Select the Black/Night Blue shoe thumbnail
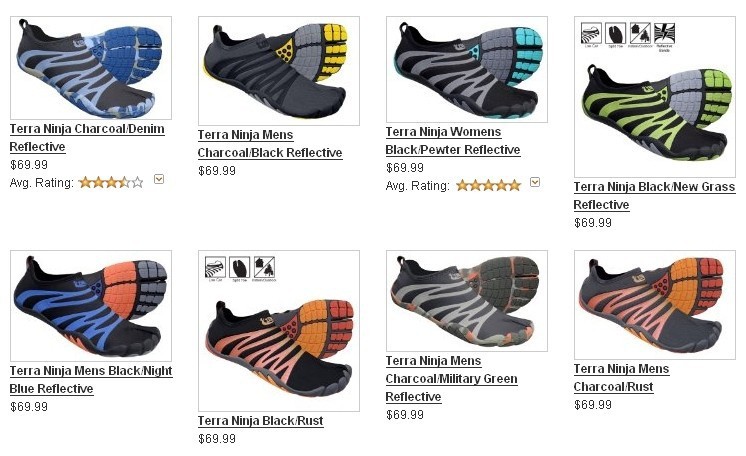This screenshot has height=456, width=746. click(91, 306)
